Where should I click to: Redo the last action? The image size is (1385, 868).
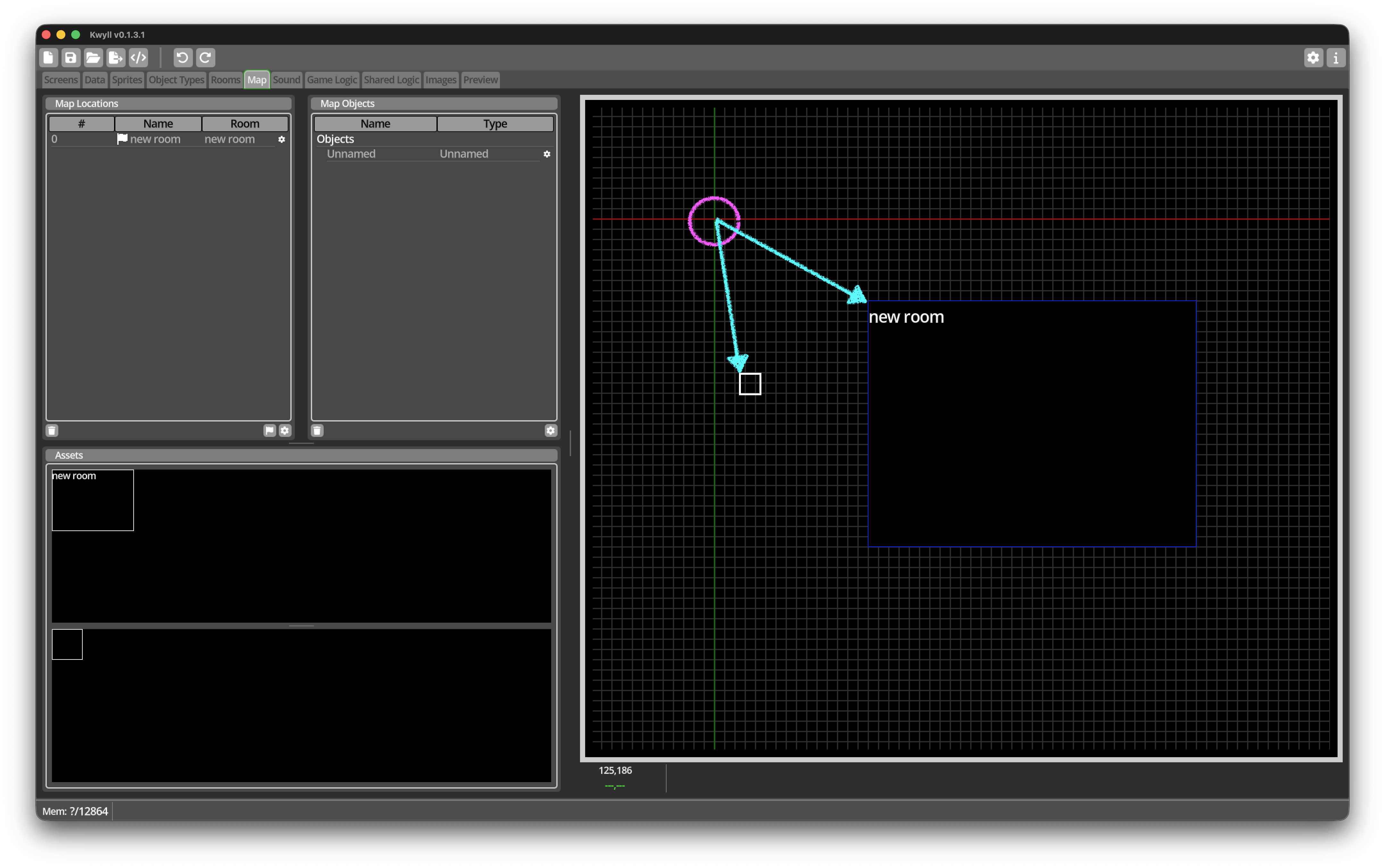[x=205, y=57]
